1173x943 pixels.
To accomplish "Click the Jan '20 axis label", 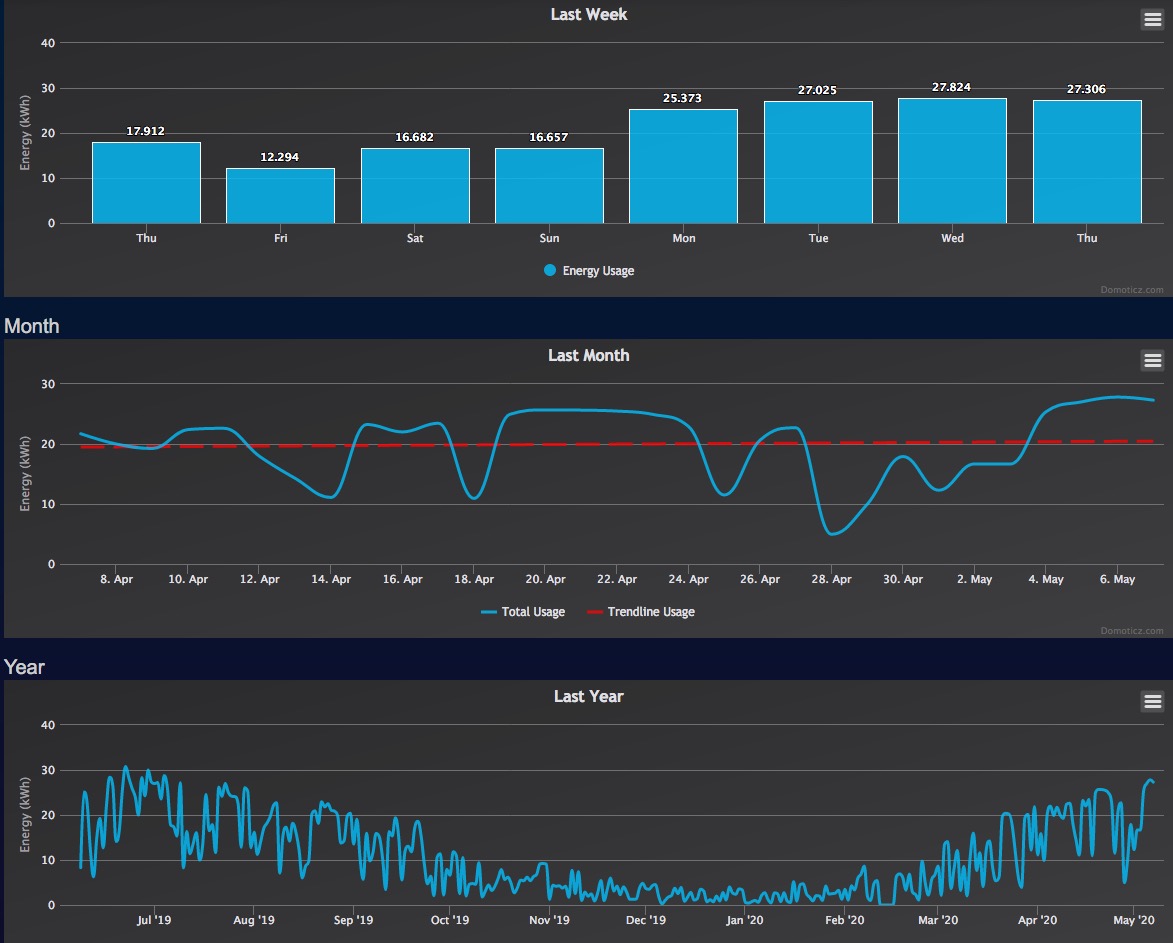I will [744, 920].
